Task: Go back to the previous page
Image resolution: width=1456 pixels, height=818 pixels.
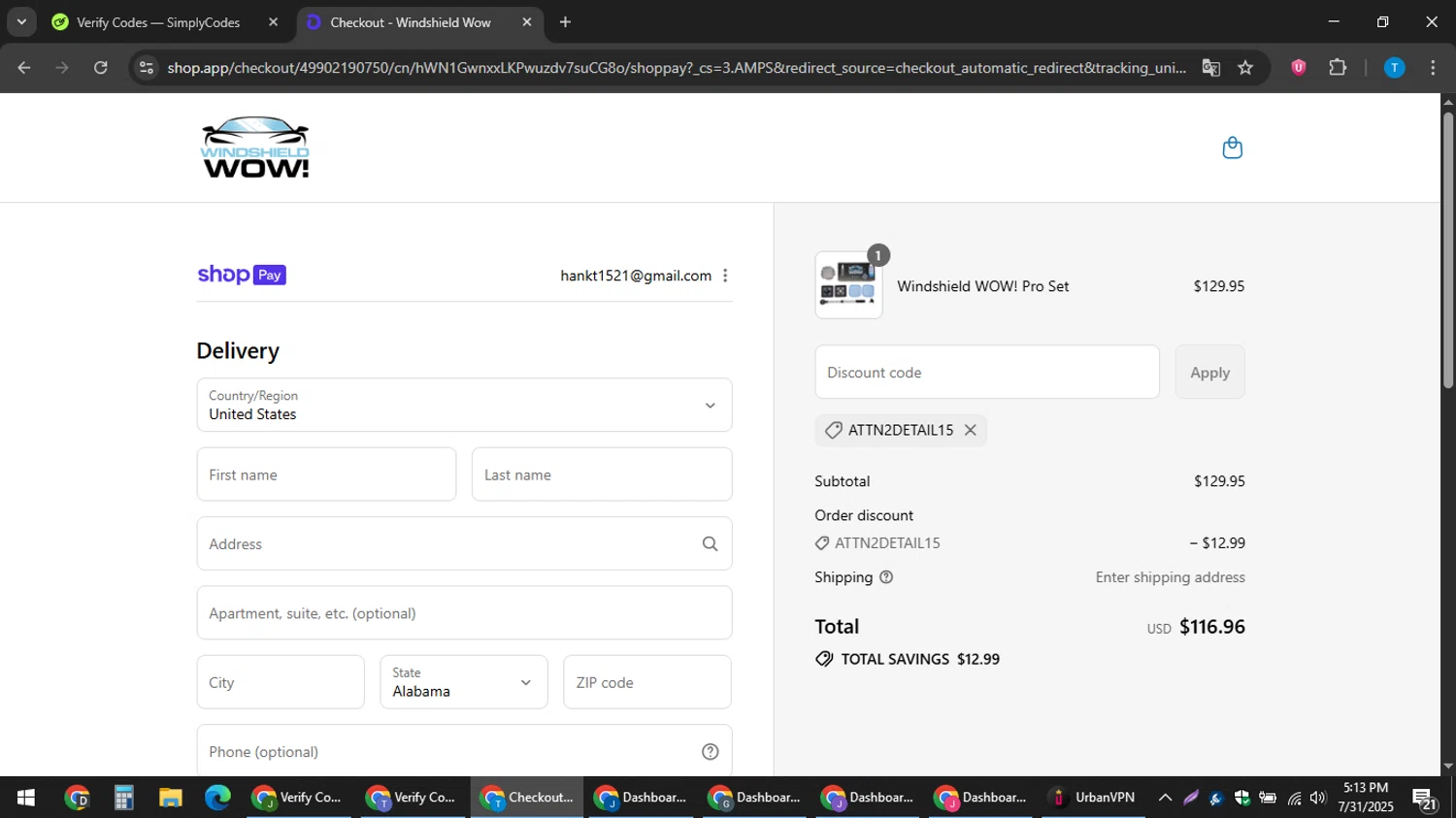Action: 24,68
